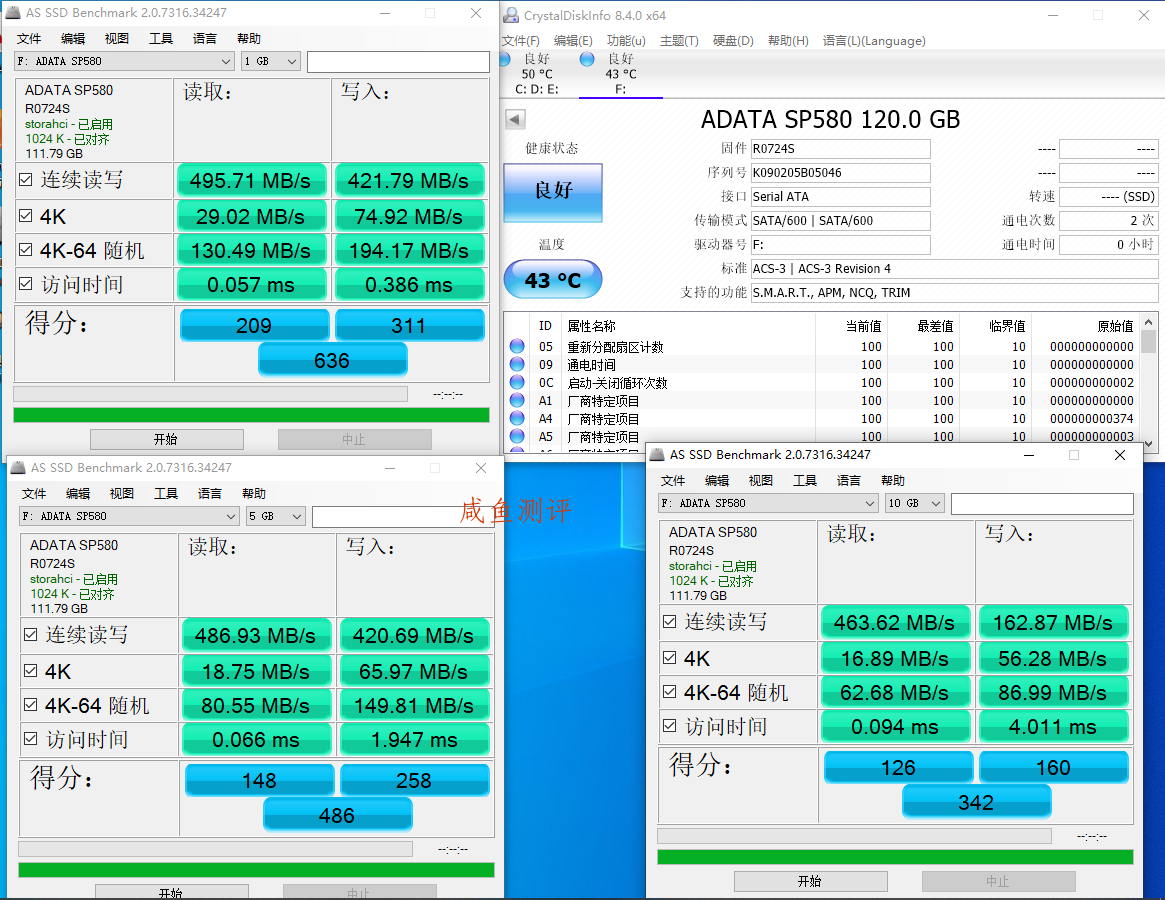This screenshot has height=900, width=1165.
Task: Click the blue status circle for attribute A5
Action: click(517, 436)
